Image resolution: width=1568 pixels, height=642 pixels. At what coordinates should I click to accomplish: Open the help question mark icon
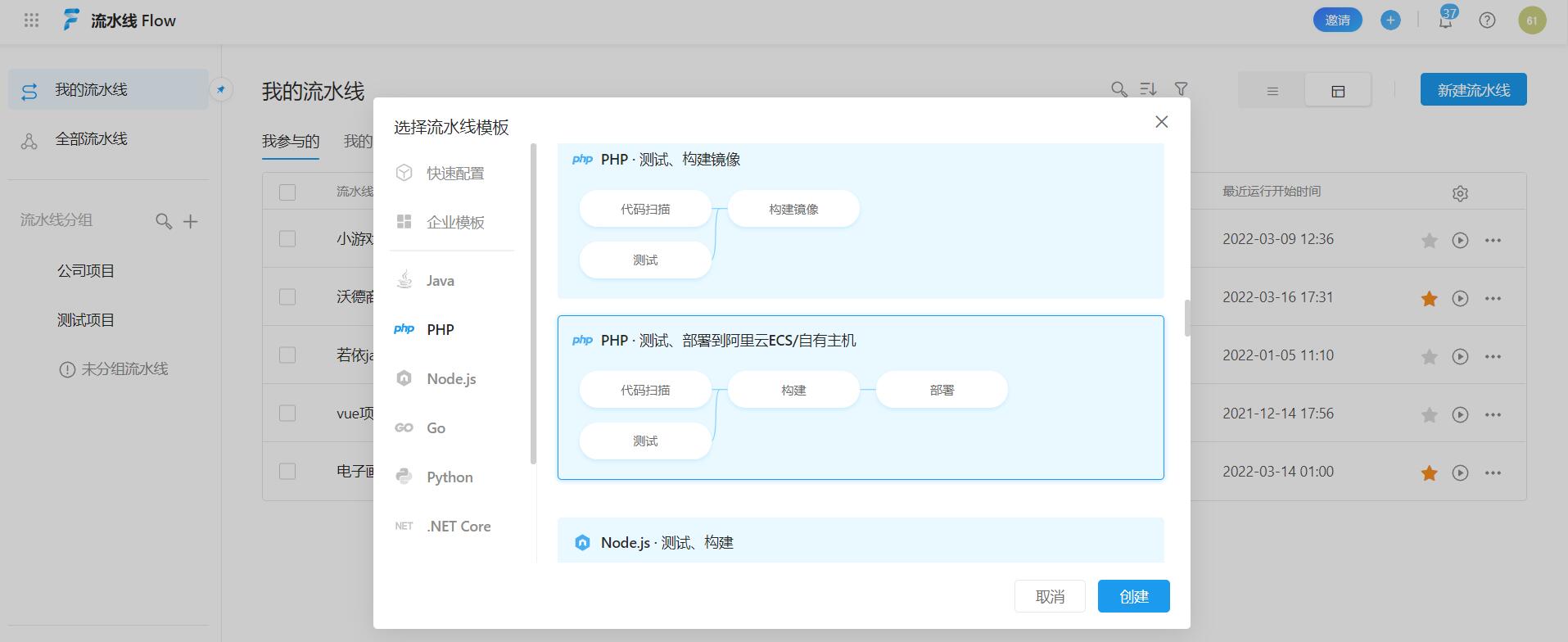[1487, 20]
